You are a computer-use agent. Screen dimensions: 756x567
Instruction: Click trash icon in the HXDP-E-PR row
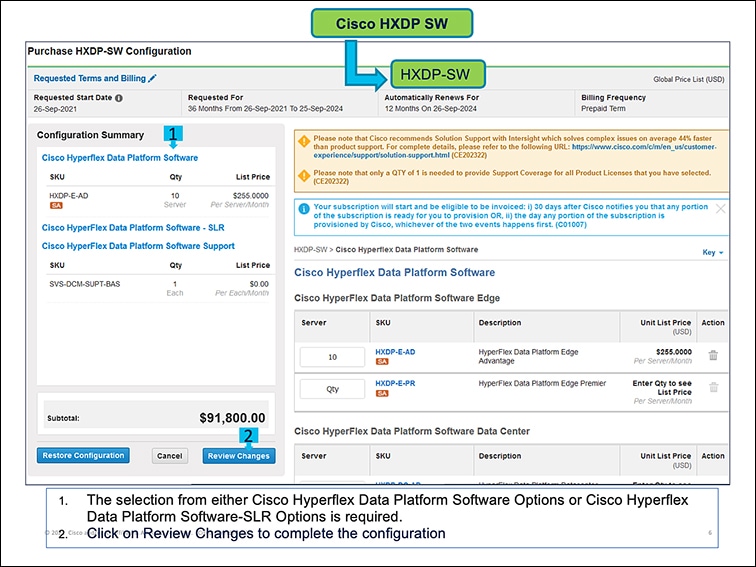coord(714,387)
